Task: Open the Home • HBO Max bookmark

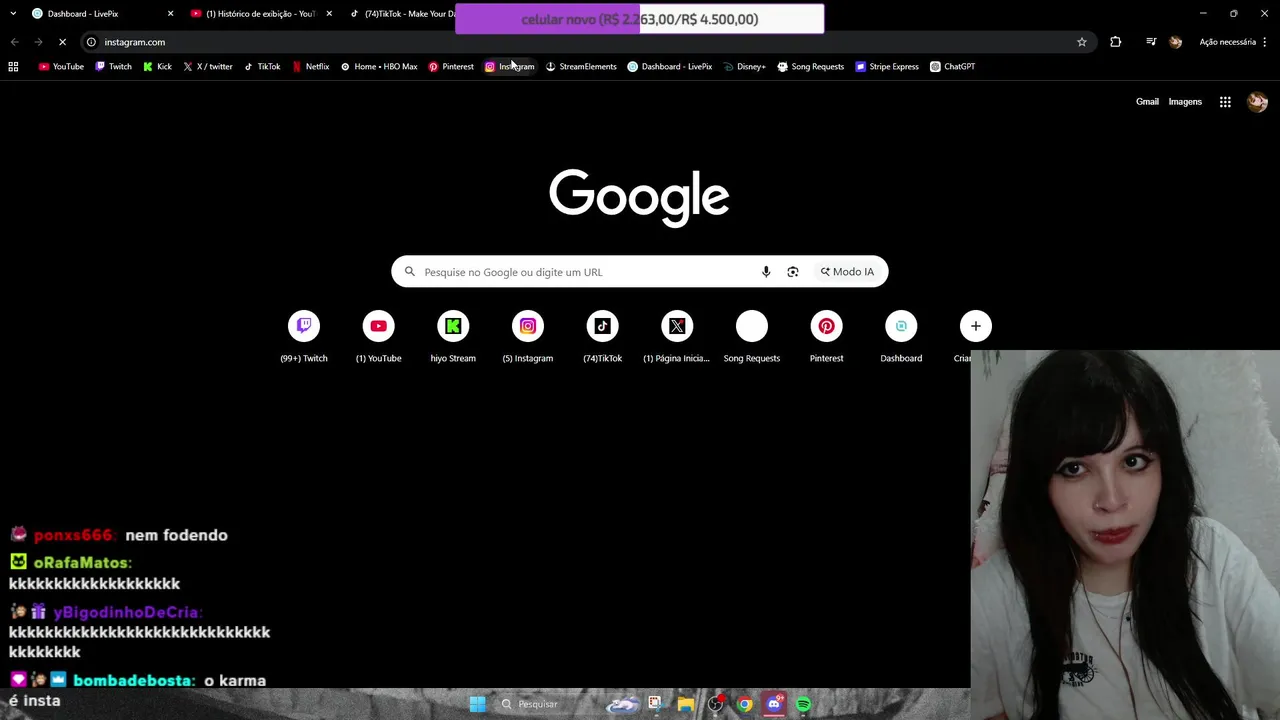Action: (x=378, y=67)
